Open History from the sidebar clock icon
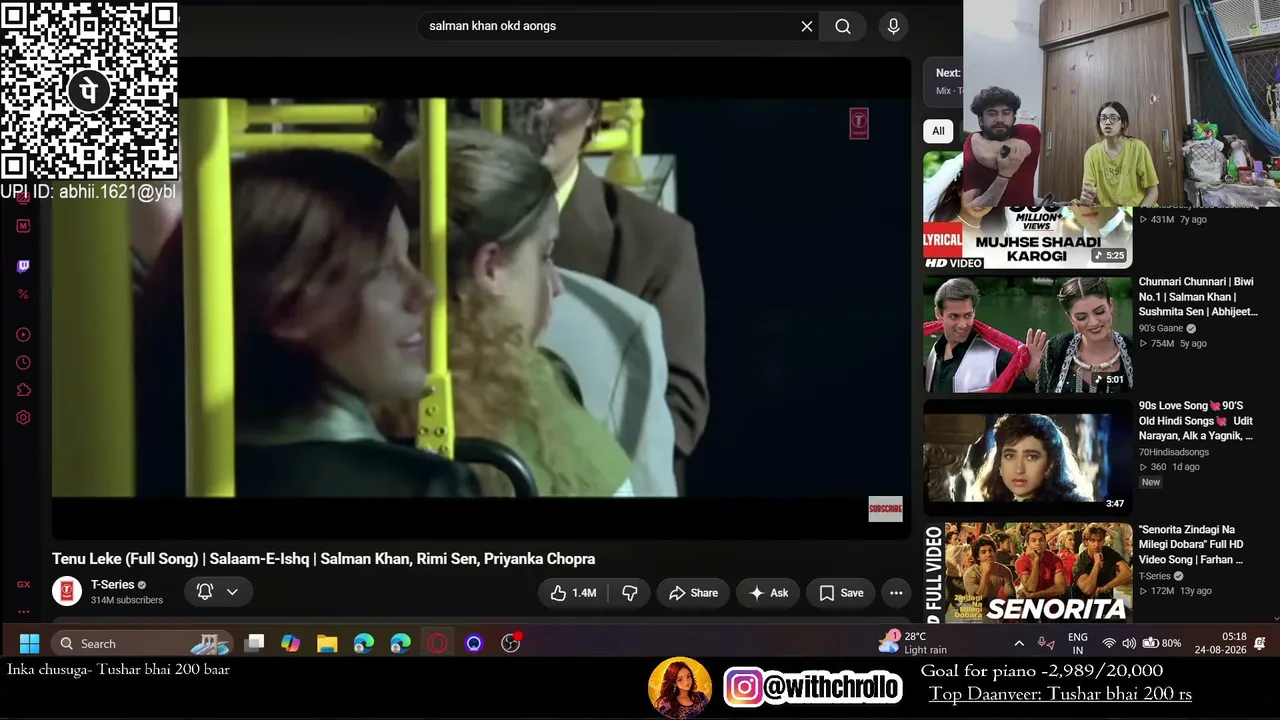This screenshot has height=720, width=1280. (x=23, y=362)
